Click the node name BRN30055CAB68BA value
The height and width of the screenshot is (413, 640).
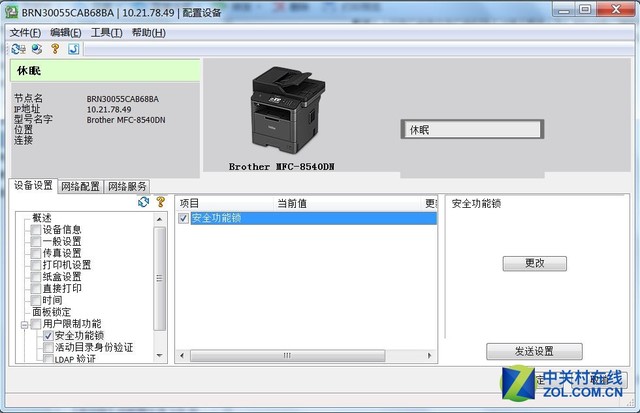122,99
